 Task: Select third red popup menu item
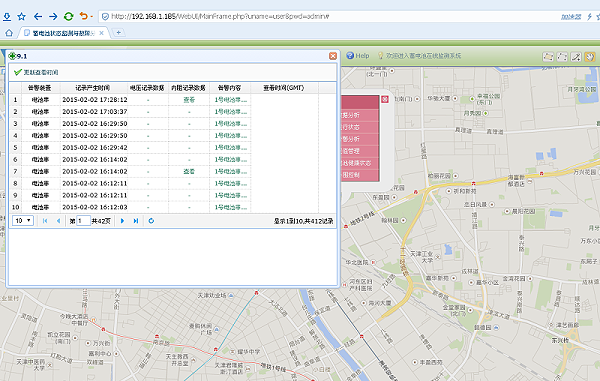pos(360,139)
